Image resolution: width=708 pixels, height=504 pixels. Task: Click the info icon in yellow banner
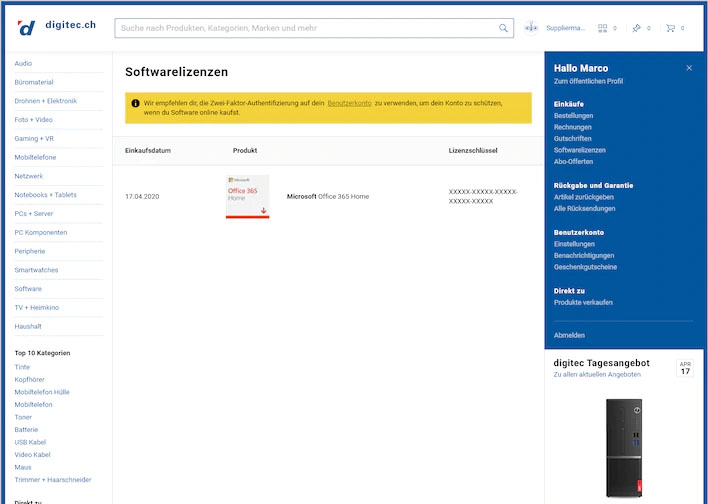(x=135, y=103)
